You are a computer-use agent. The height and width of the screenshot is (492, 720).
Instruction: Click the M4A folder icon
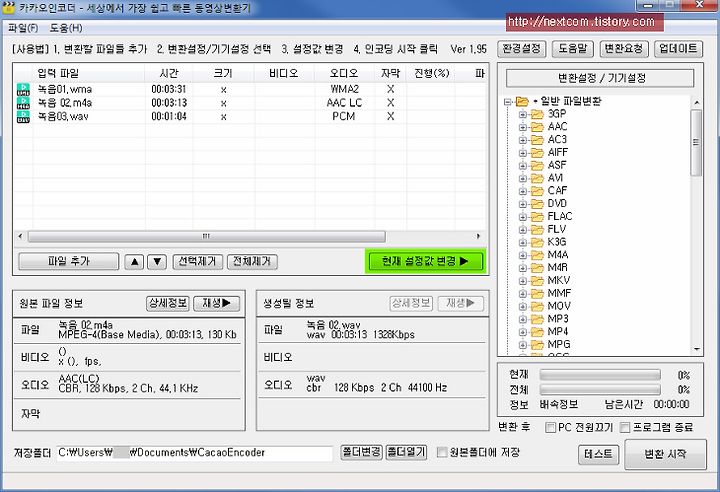point(537,255)
